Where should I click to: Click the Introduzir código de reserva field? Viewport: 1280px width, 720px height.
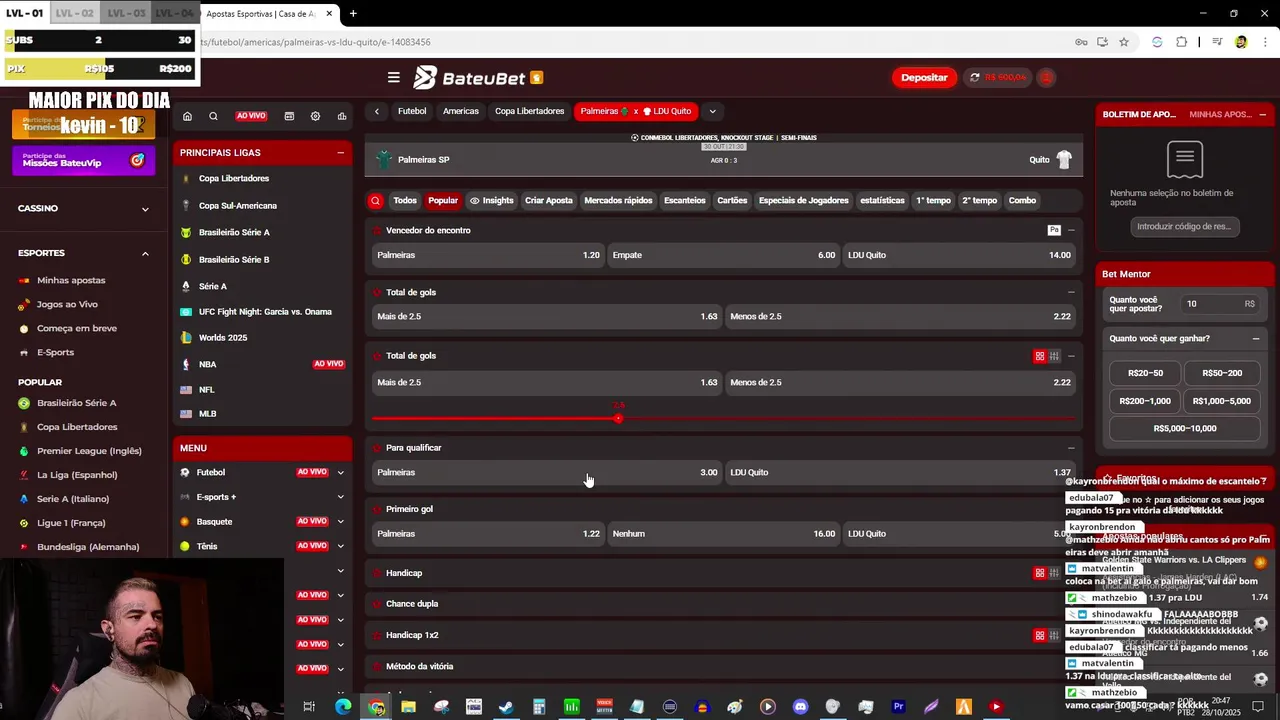1185,227
